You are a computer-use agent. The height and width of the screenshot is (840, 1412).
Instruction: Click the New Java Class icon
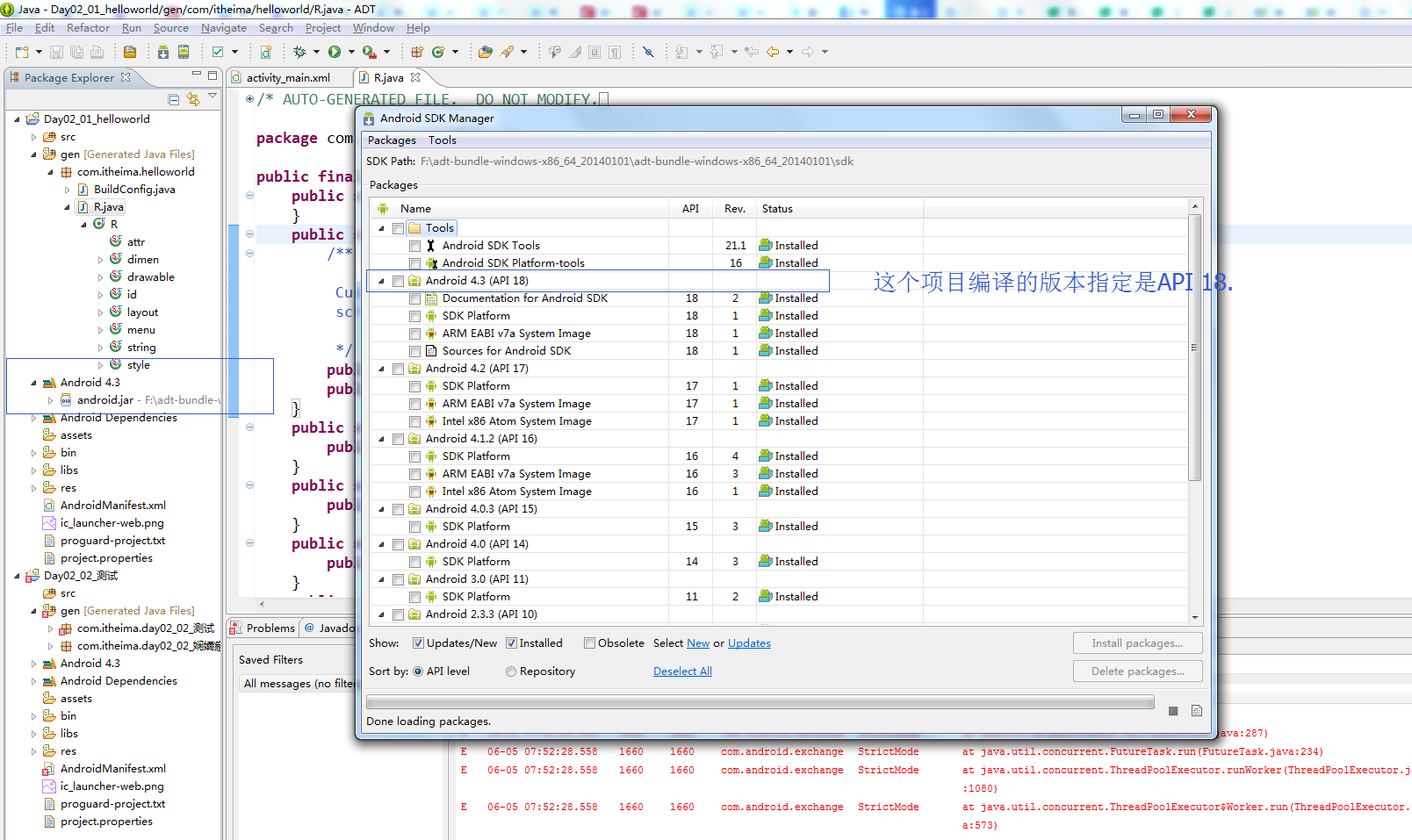pyautogui.click(x=438, y=52)
